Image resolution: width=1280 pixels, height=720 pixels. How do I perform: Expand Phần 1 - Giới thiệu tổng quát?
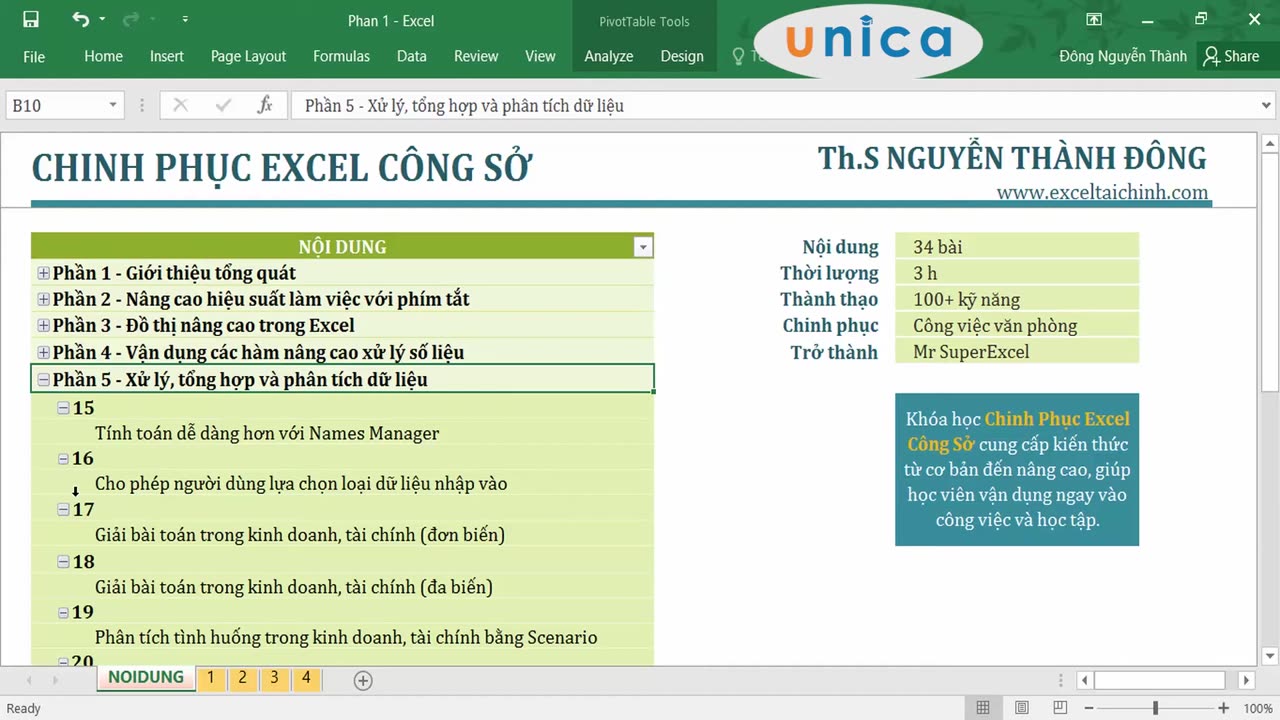(x=43, y=273)
